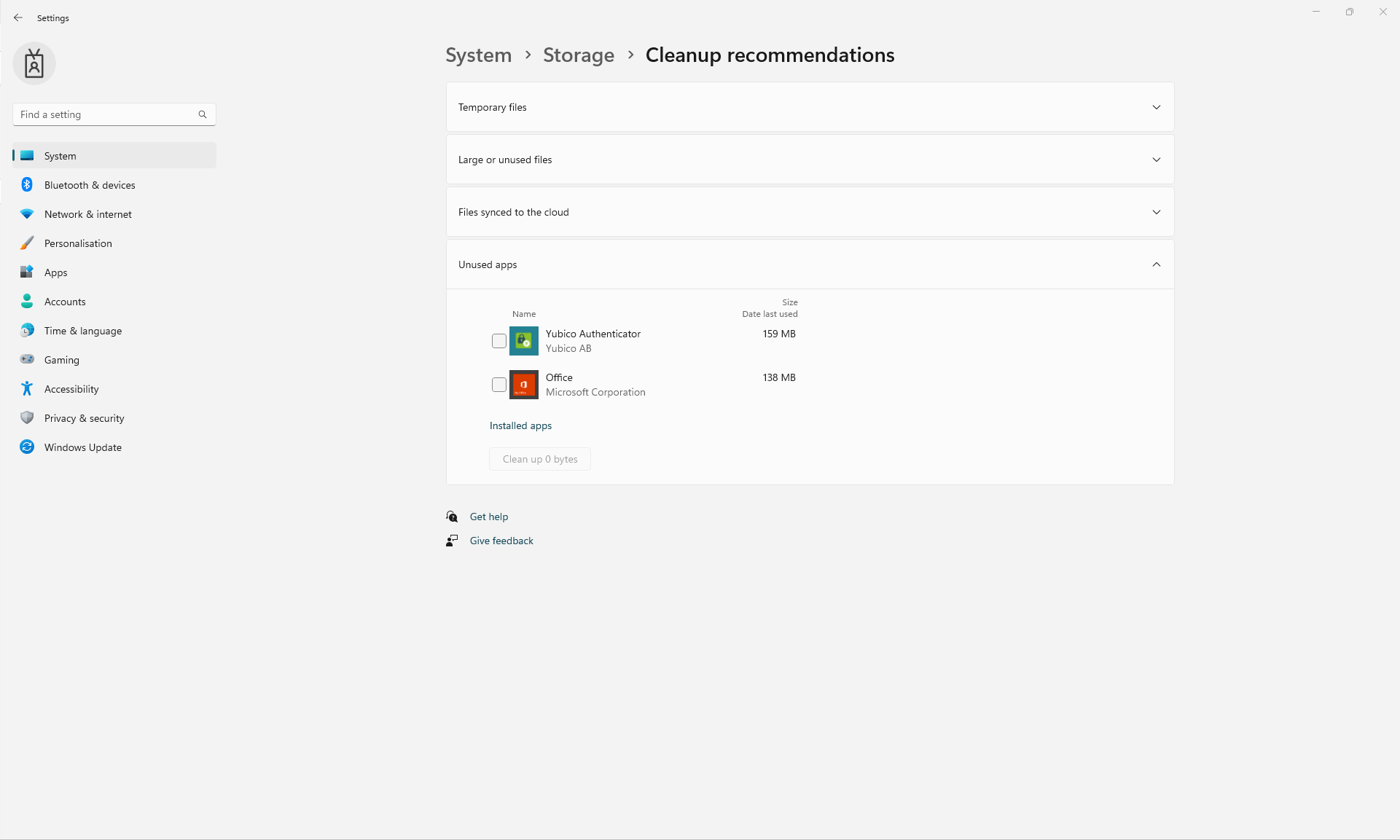Expand the Temporary files section

[809, 107]
